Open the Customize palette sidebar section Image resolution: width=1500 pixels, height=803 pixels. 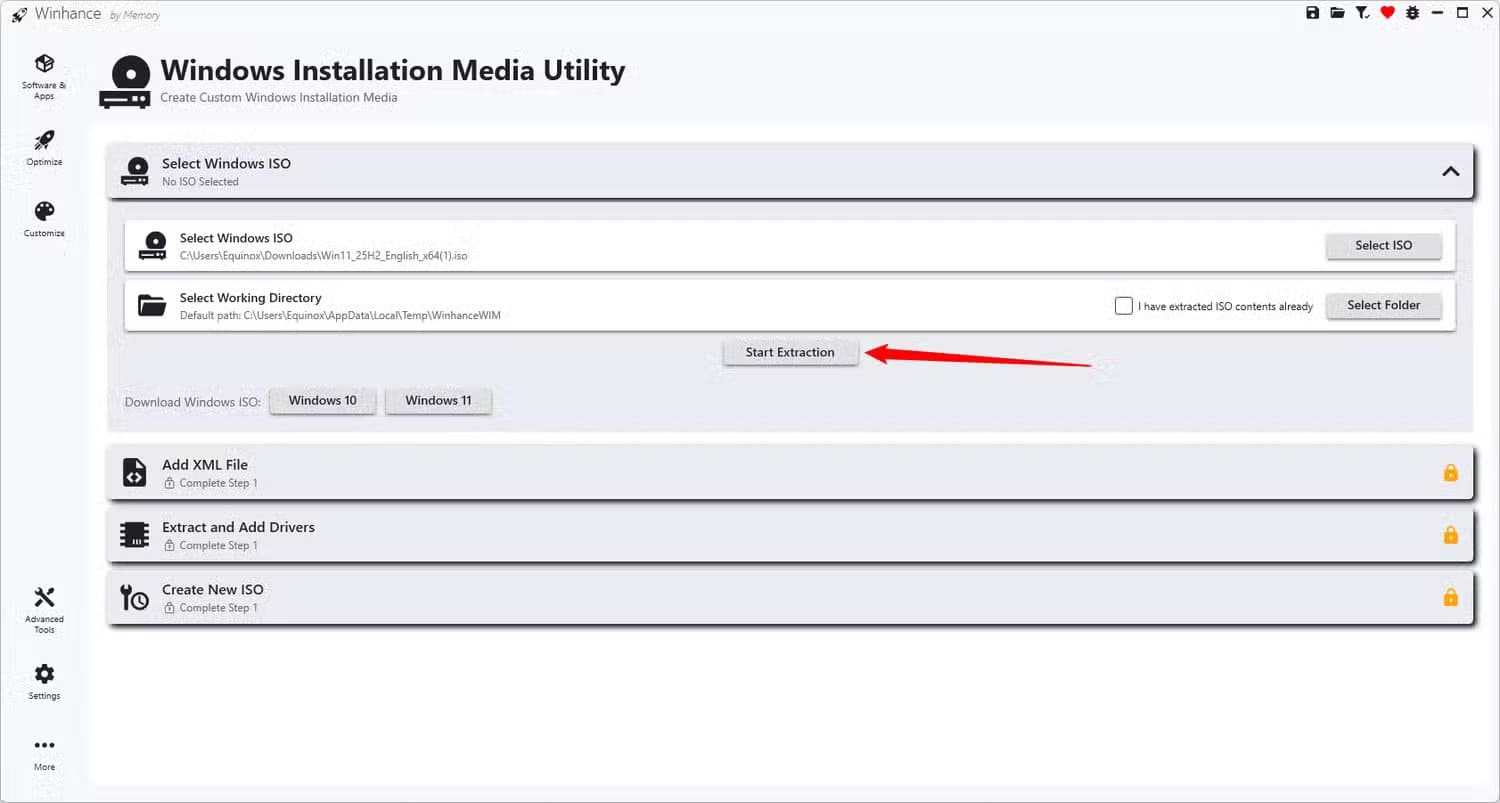(x=44, y=219)
